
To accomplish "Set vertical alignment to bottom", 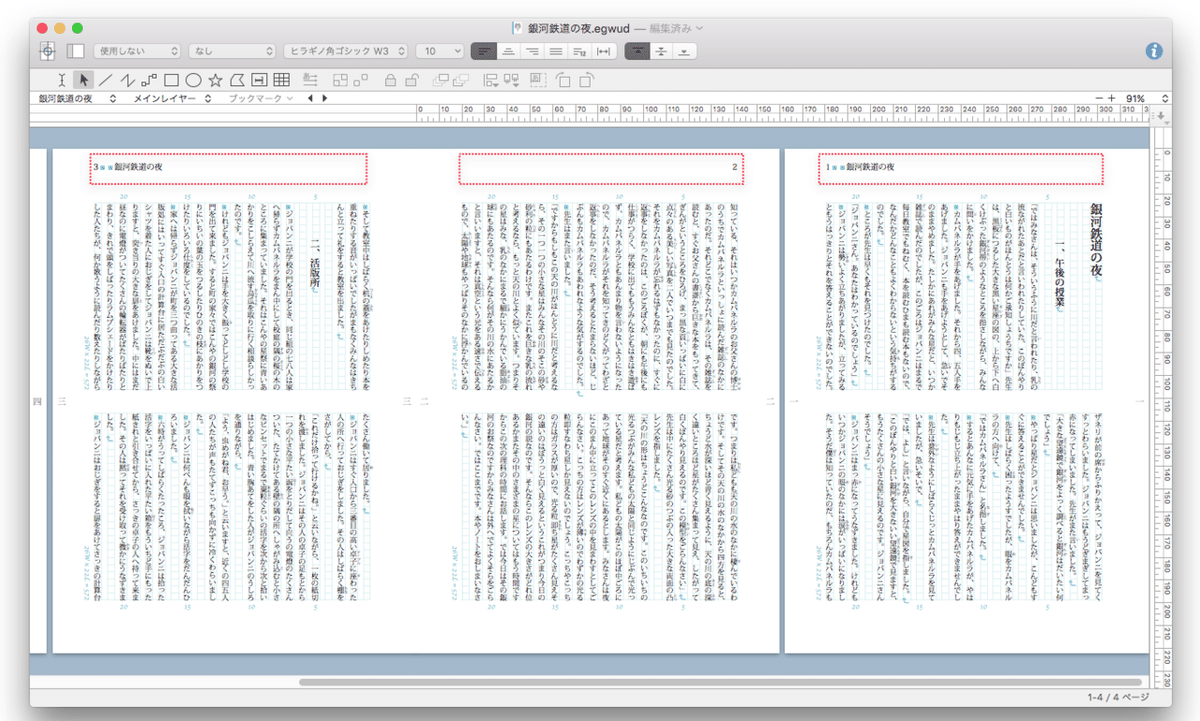I will tap(685, 50).
